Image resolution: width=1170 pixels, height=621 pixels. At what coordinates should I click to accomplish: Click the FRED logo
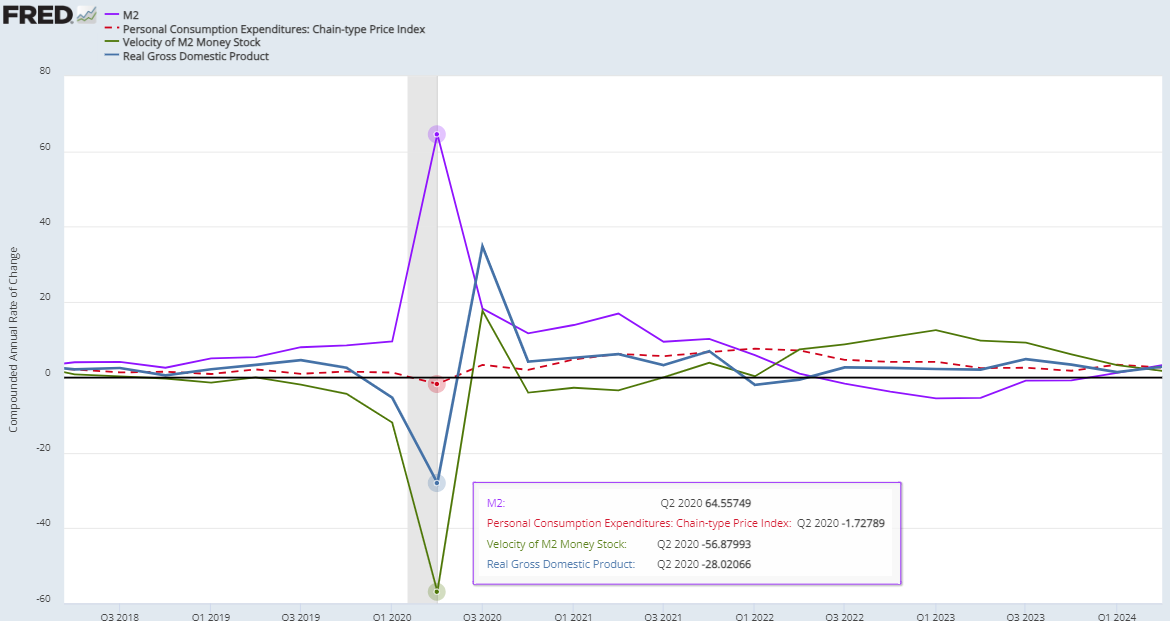coord(37,14)
